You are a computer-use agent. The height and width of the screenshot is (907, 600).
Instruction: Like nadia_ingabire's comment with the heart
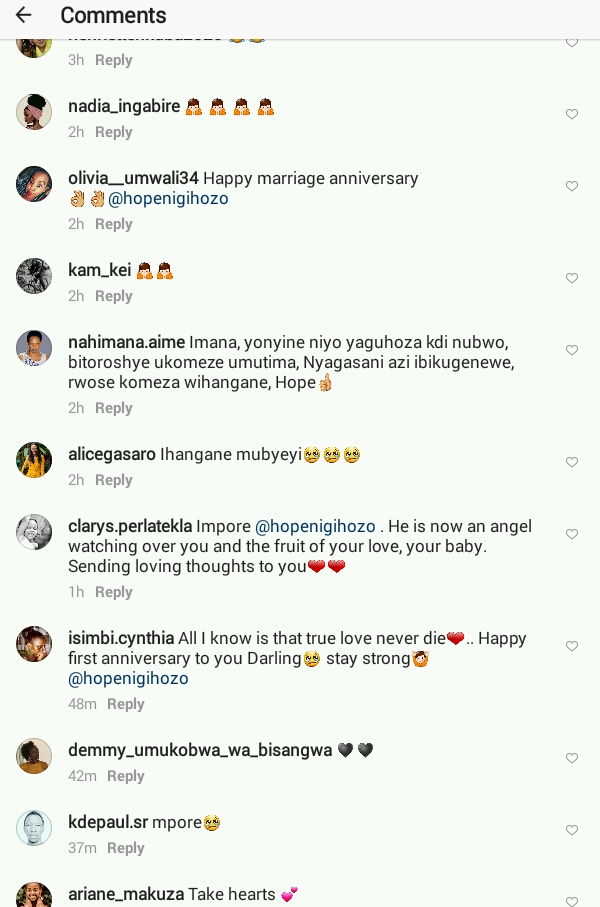(x=572, y=115)
